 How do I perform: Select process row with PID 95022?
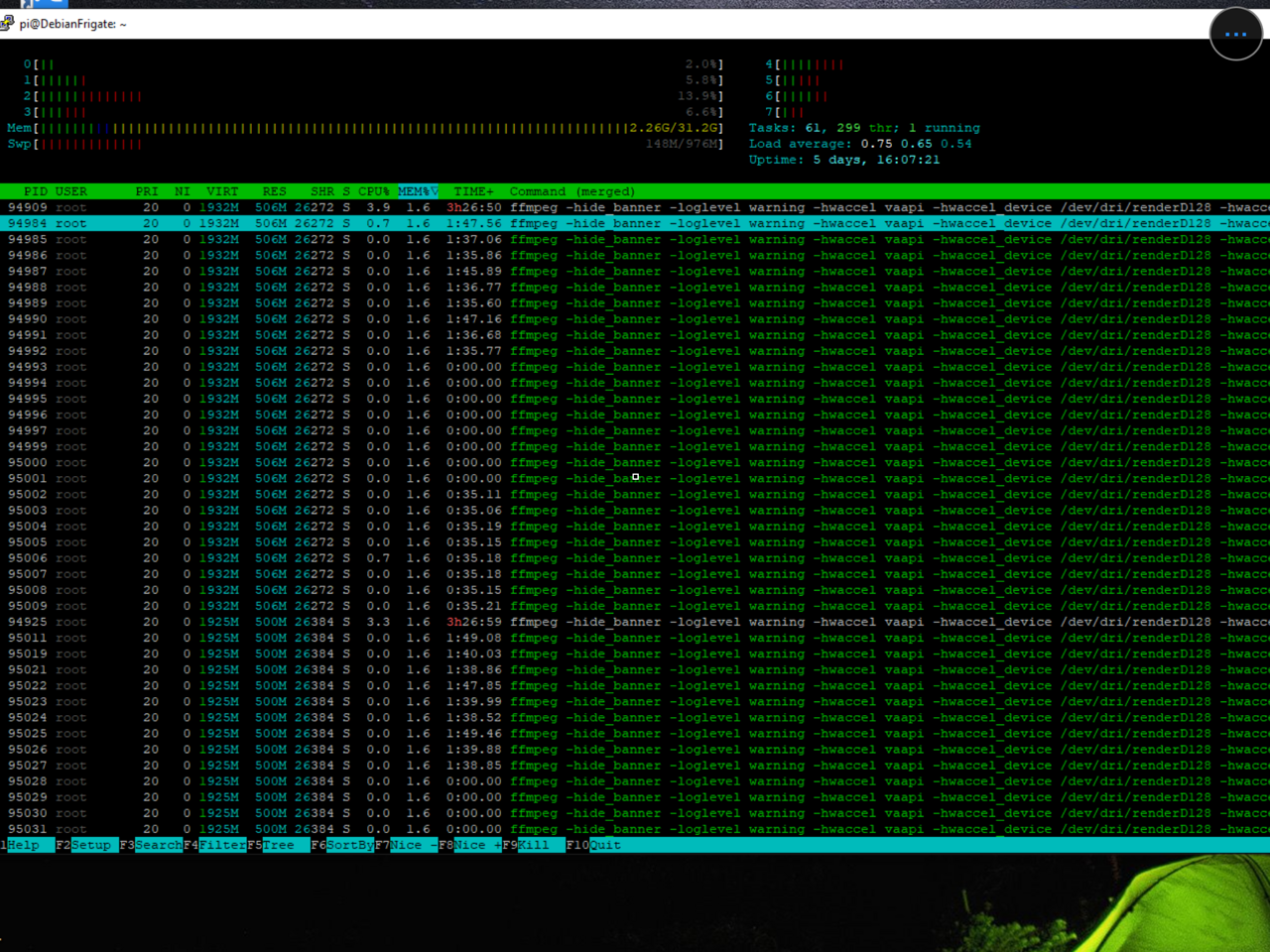635,685
